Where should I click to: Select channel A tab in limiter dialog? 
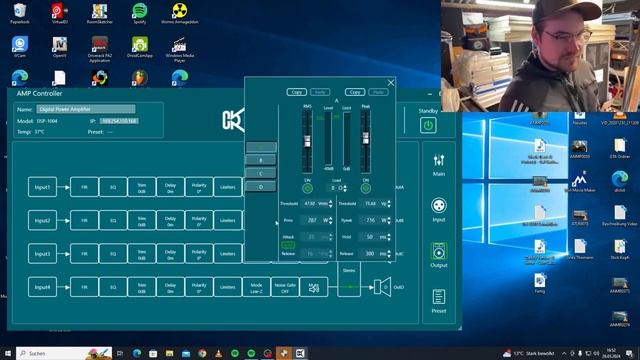tap(261, 147)
